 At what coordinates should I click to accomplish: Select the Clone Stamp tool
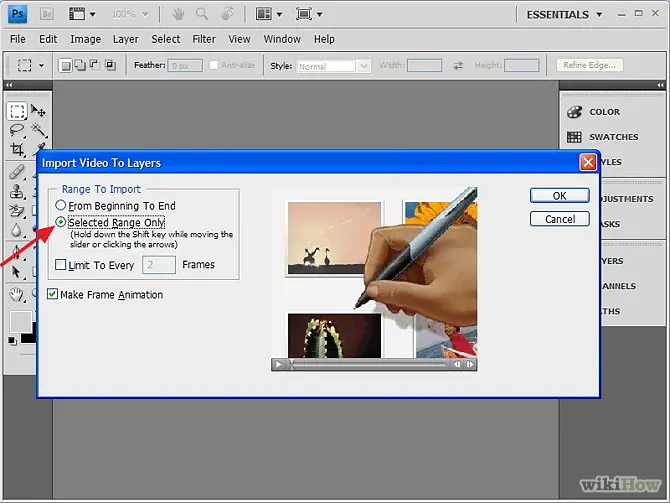[17, 191]
